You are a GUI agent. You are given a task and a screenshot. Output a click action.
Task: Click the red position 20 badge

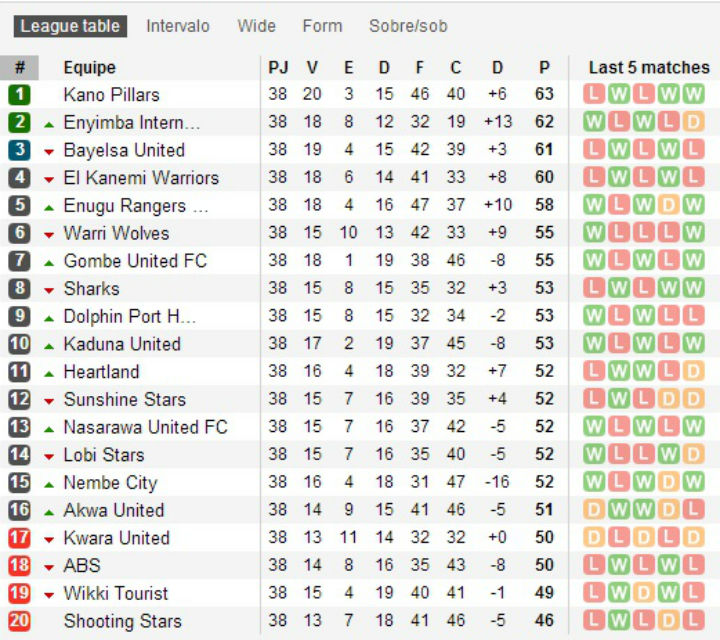point(20,621)
